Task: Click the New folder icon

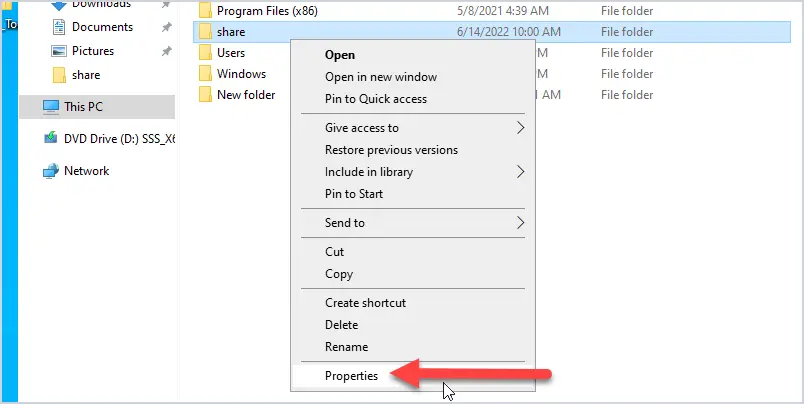Action: (x=206, y=95)
